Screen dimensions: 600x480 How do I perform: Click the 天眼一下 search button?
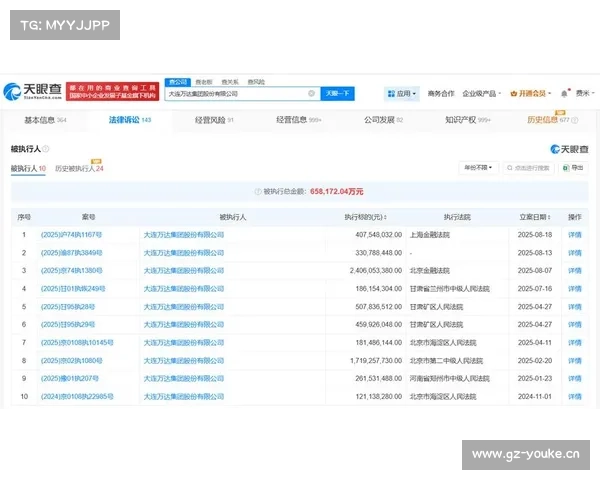point(337,93)
